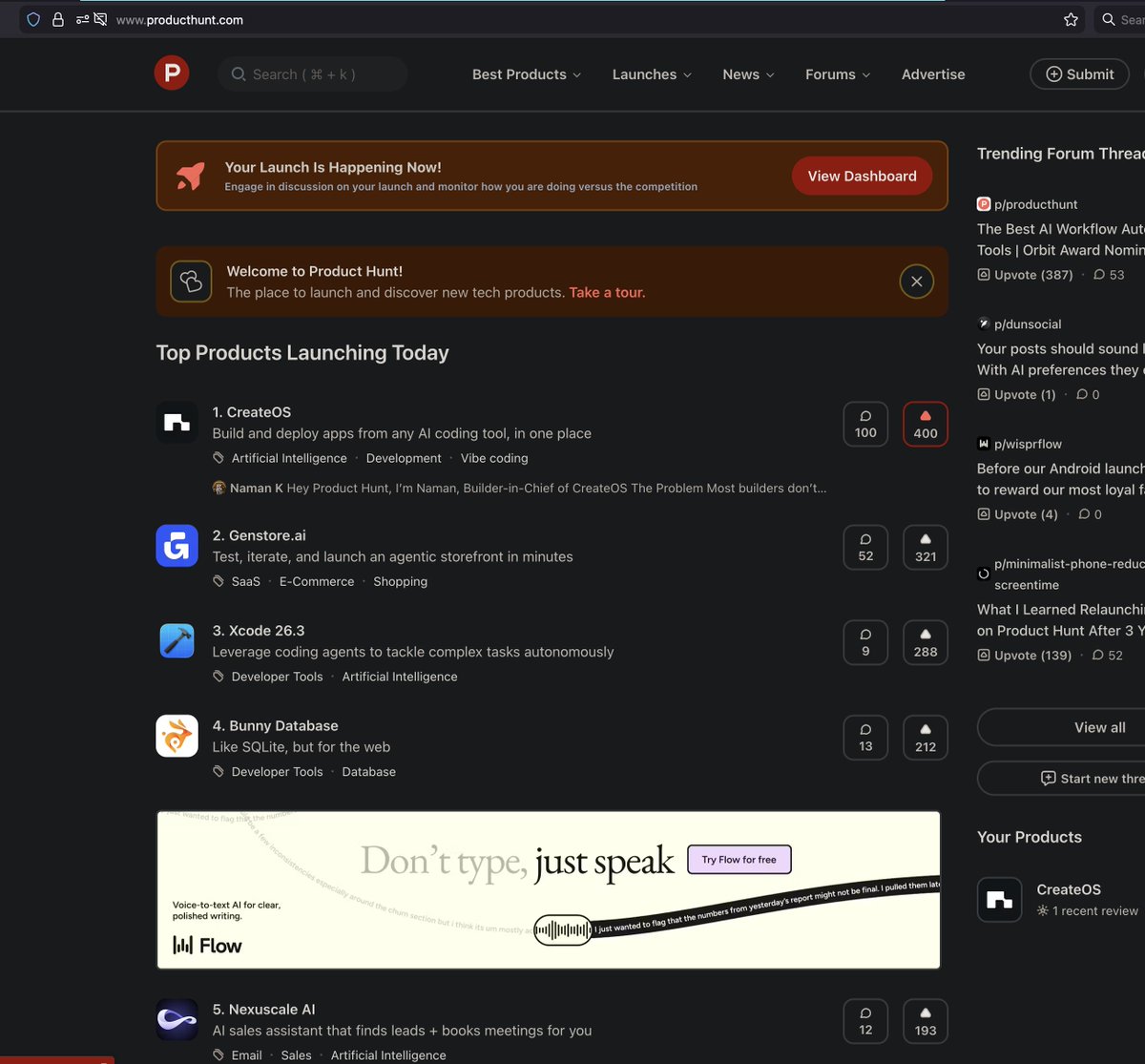Screen dimensions: 1145x1064
Task: Upvote the thread with Upvote (1)
Action: click(1016, 394)
